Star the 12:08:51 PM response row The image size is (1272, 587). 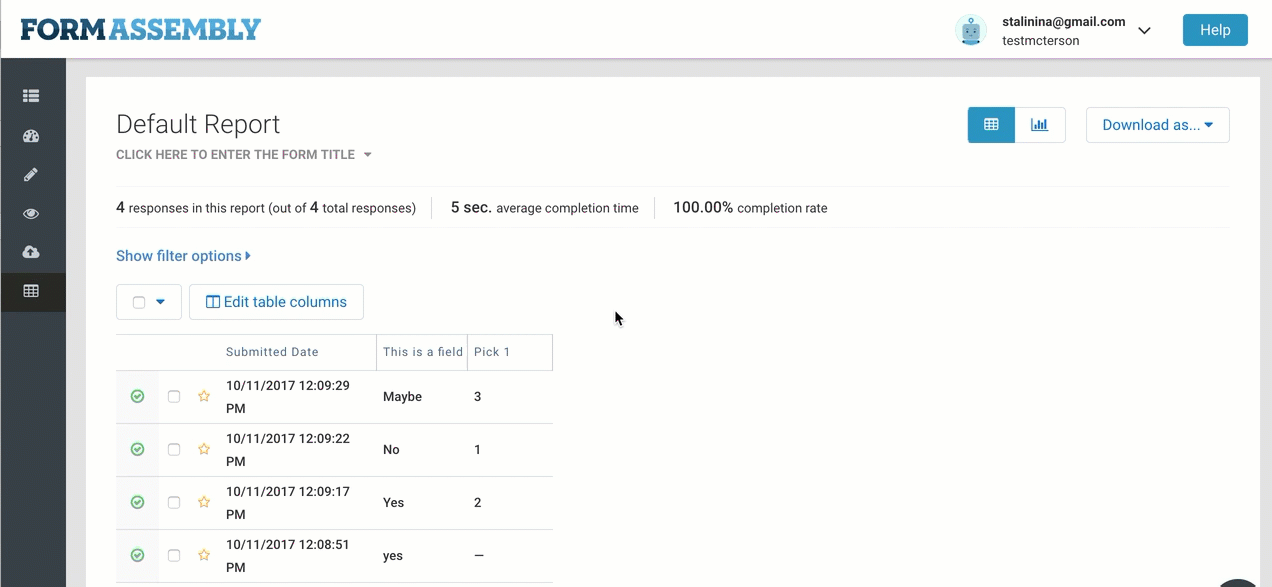point(204,555)
